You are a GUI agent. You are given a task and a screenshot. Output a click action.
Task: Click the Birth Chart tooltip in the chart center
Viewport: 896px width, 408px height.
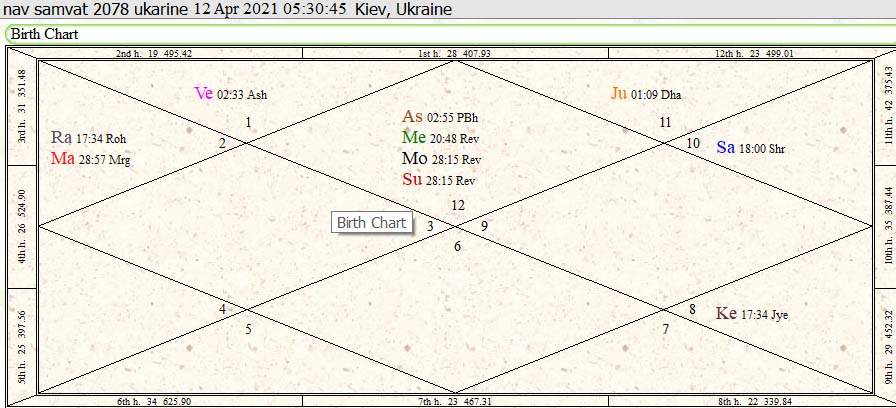tap(372, 222)
